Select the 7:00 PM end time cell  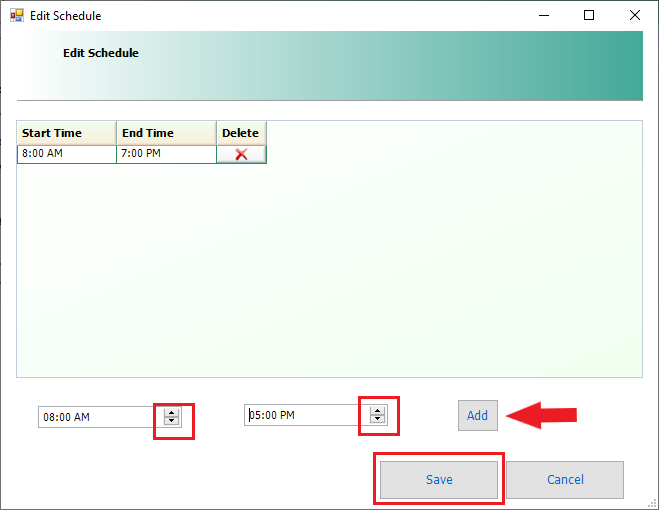coord(166,154)
